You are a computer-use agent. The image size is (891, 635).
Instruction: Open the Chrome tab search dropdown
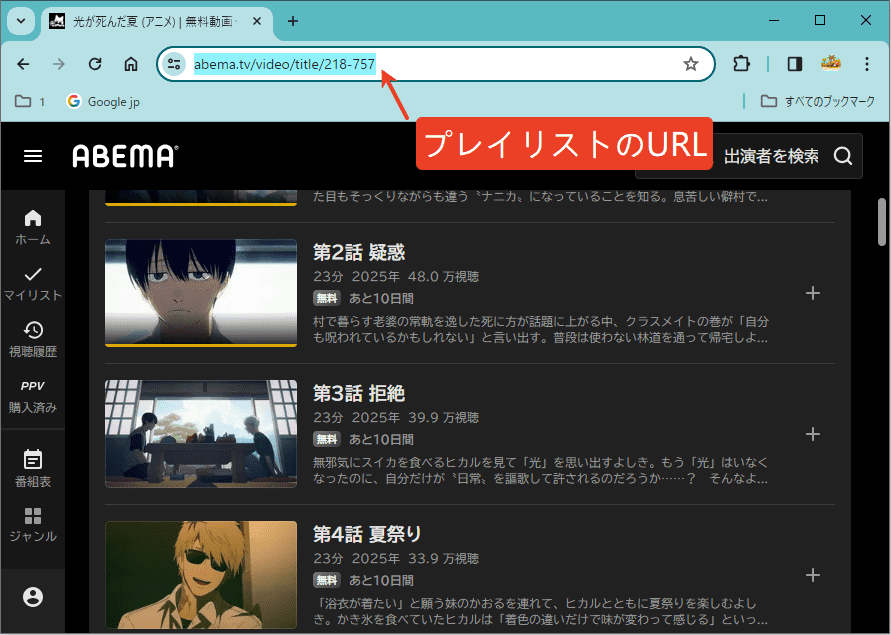[x=21, y=21]
